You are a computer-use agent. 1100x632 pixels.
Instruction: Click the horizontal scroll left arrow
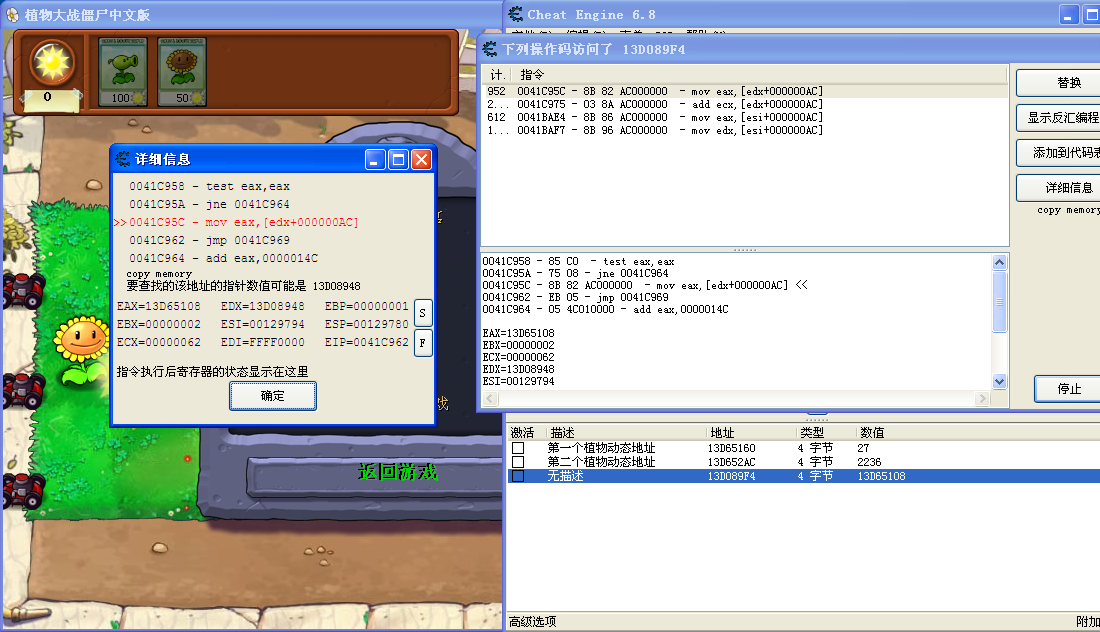click(490, 398)
